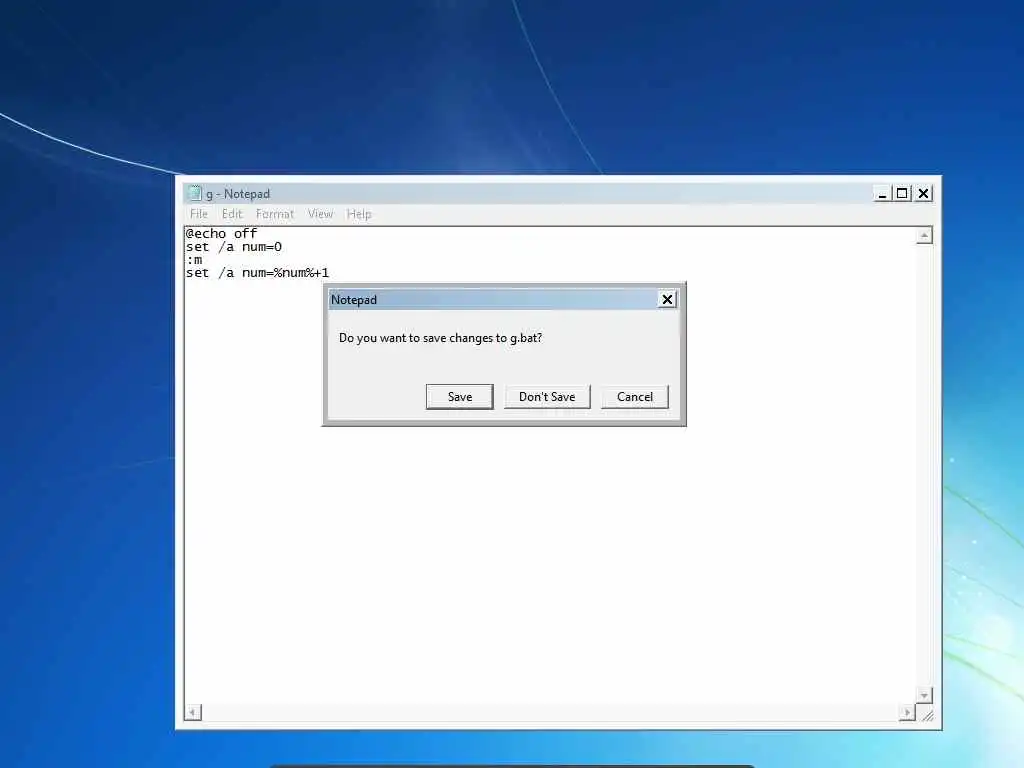This screenshot has height=768, width=1024.
Task: Cancel the save changes prompt
Action: 634,396
